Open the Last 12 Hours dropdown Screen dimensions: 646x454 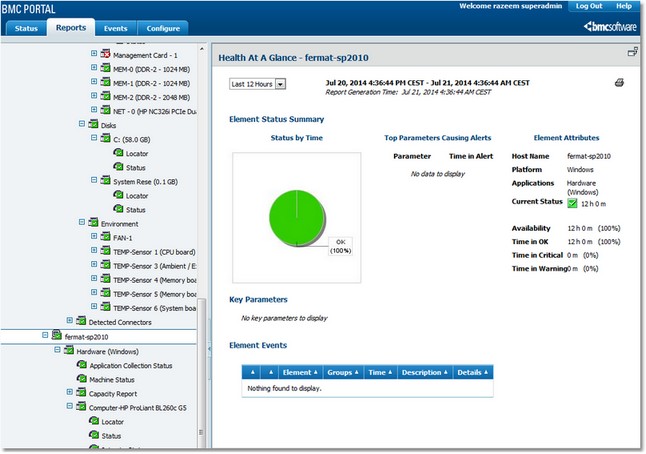pos(258,84)
